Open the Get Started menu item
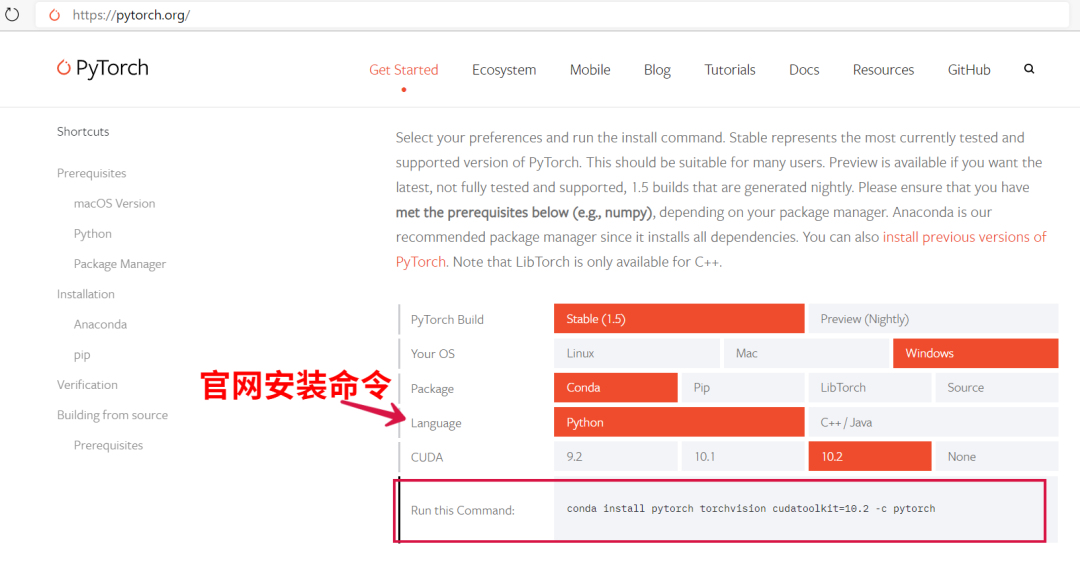Viewport: 1080px width, 573px height. (404, 70)
